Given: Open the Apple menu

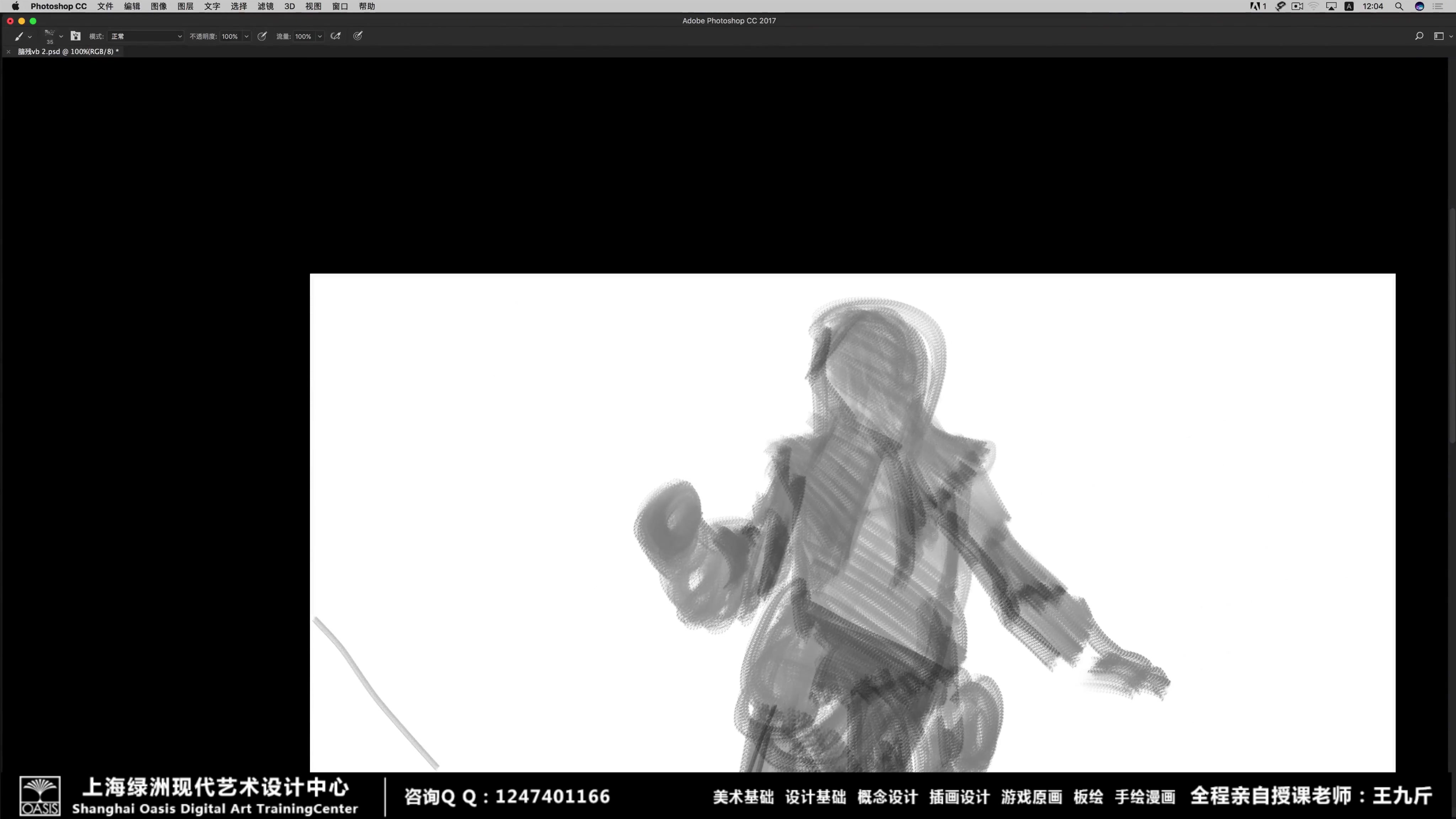Looking at the screenshot, I should click(x=15, y=6).
